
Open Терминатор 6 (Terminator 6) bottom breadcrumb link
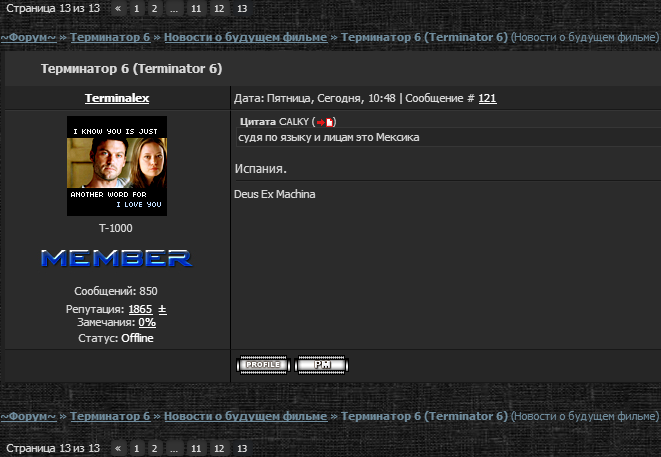424,416
